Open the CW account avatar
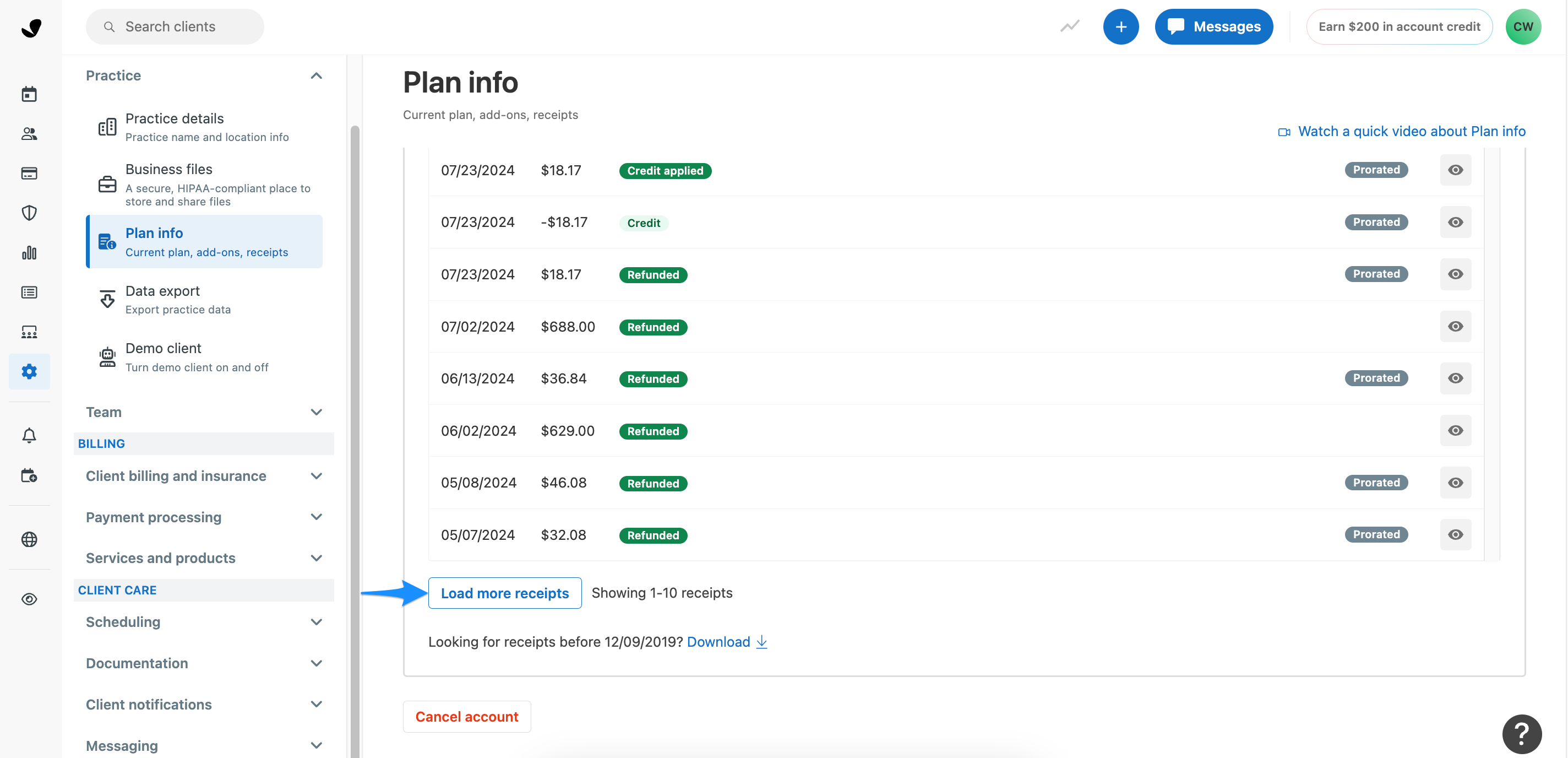Screen dimensions: 1568x758 [x=1523, y=27]
